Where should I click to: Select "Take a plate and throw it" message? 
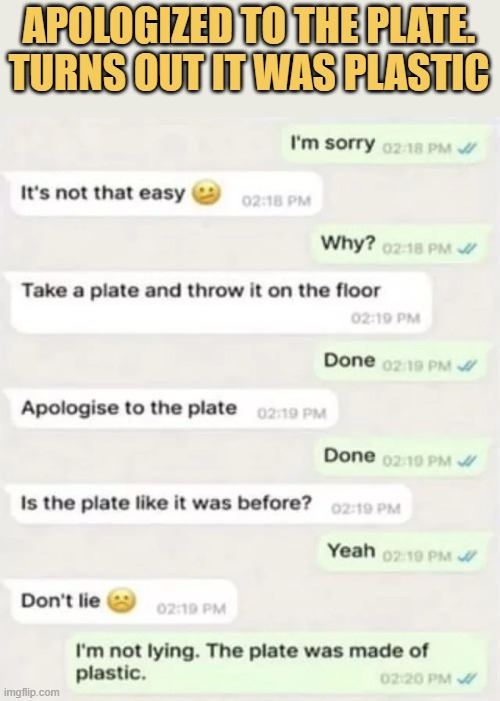pyautogui.click(x=219, y=303)
